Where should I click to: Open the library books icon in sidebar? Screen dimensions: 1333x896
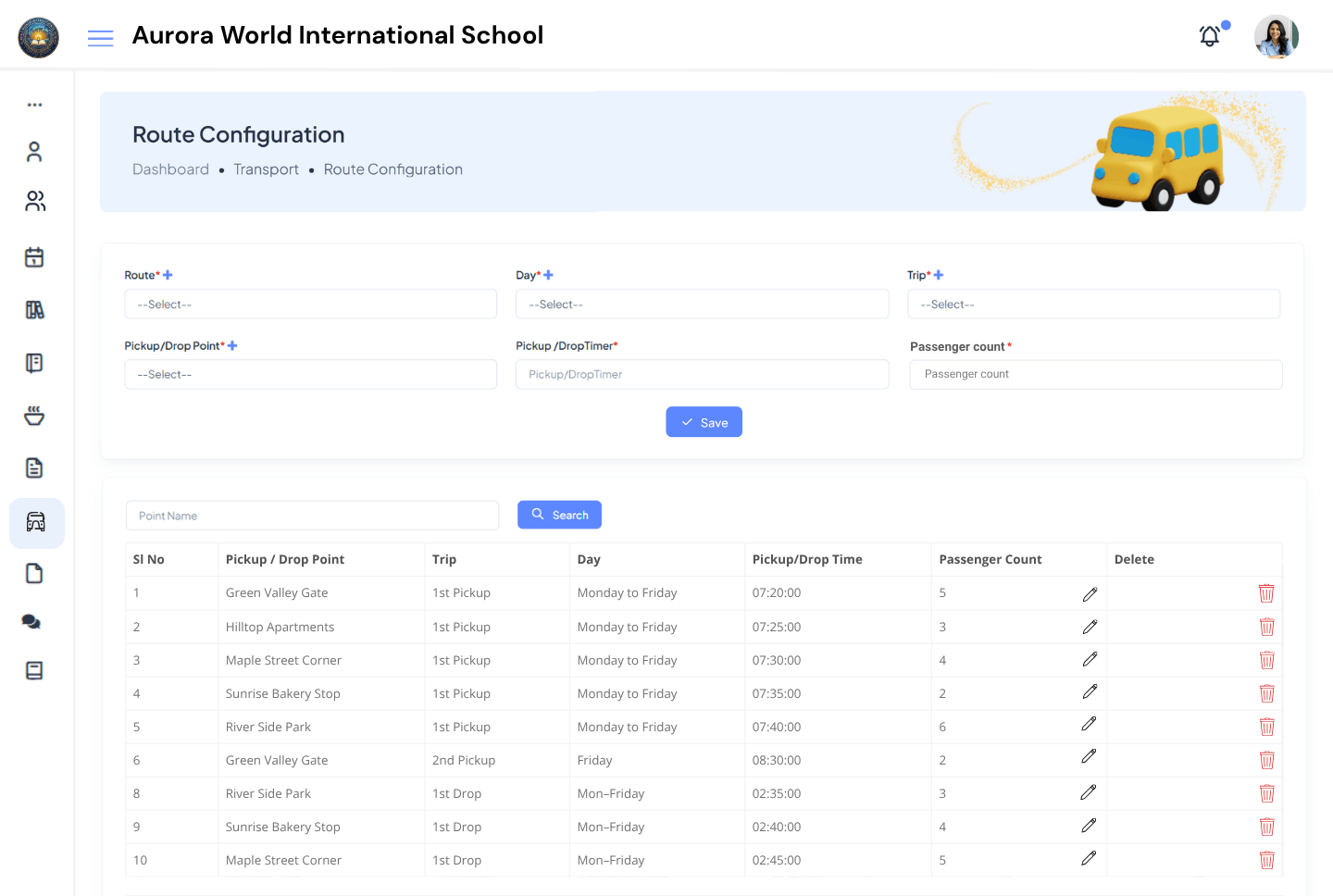pos(34,309)
